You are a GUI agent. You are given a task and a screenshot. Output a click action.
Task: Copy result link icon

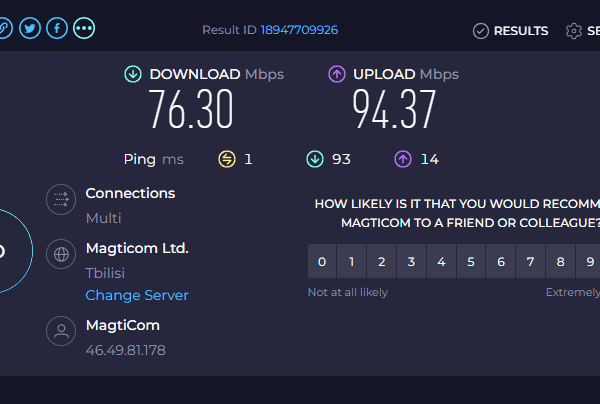point(4,28)
